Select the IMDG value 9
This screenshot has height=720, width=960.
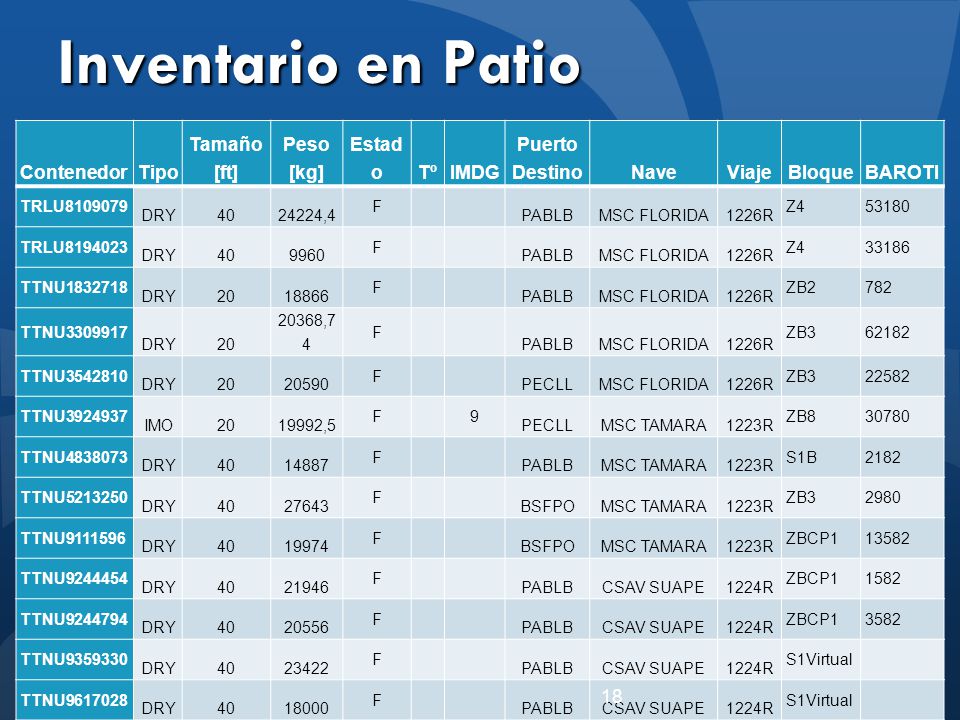click(474, 416)
